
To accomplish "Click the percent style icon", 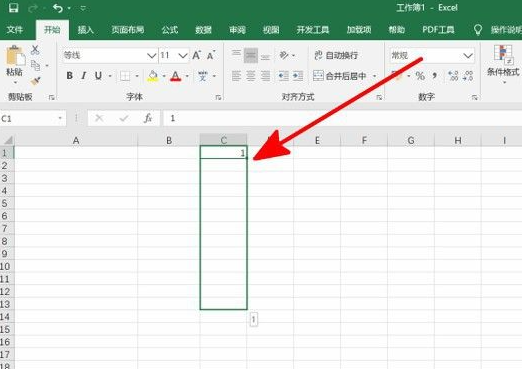I will [x=420, y=76].
